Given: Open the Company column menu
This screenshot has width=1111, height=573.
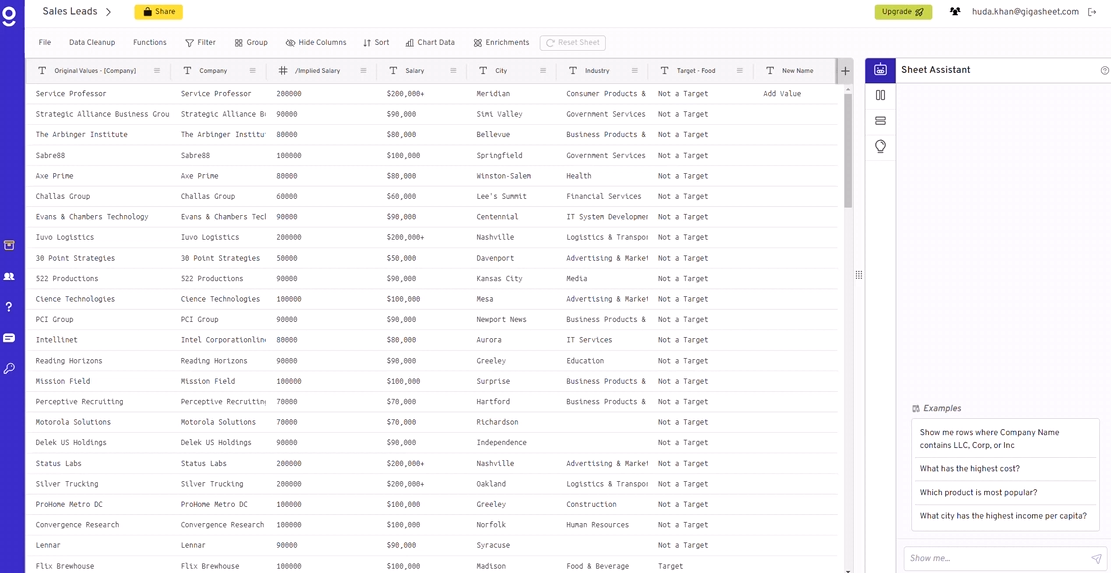Looking at the screenshot, I should click(x=252, y=71).
